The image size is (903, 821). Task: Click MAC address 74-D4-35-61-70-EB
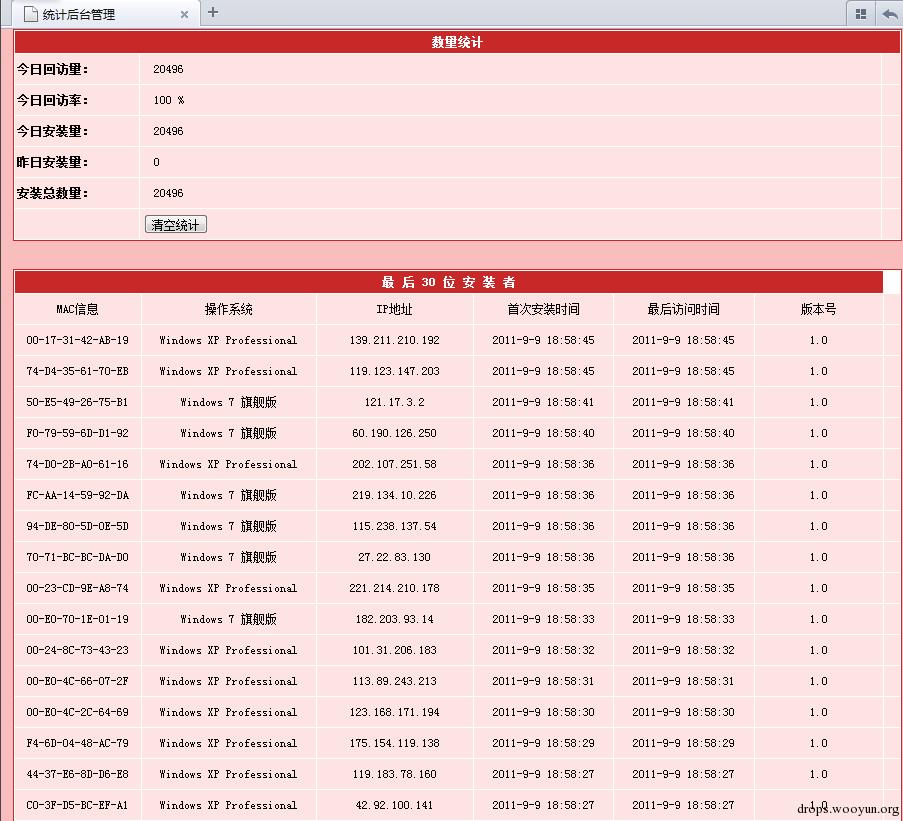(77, 371)
